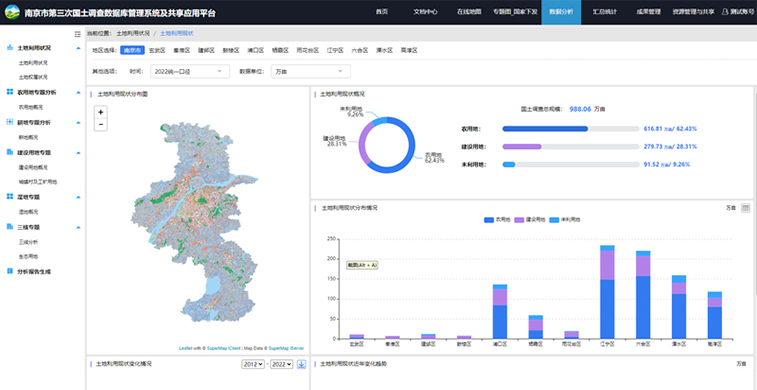Image resolution: width=757 pixels, height=390 pixels.
Task: Click the platform logo icon
Action: pos(12,13)
